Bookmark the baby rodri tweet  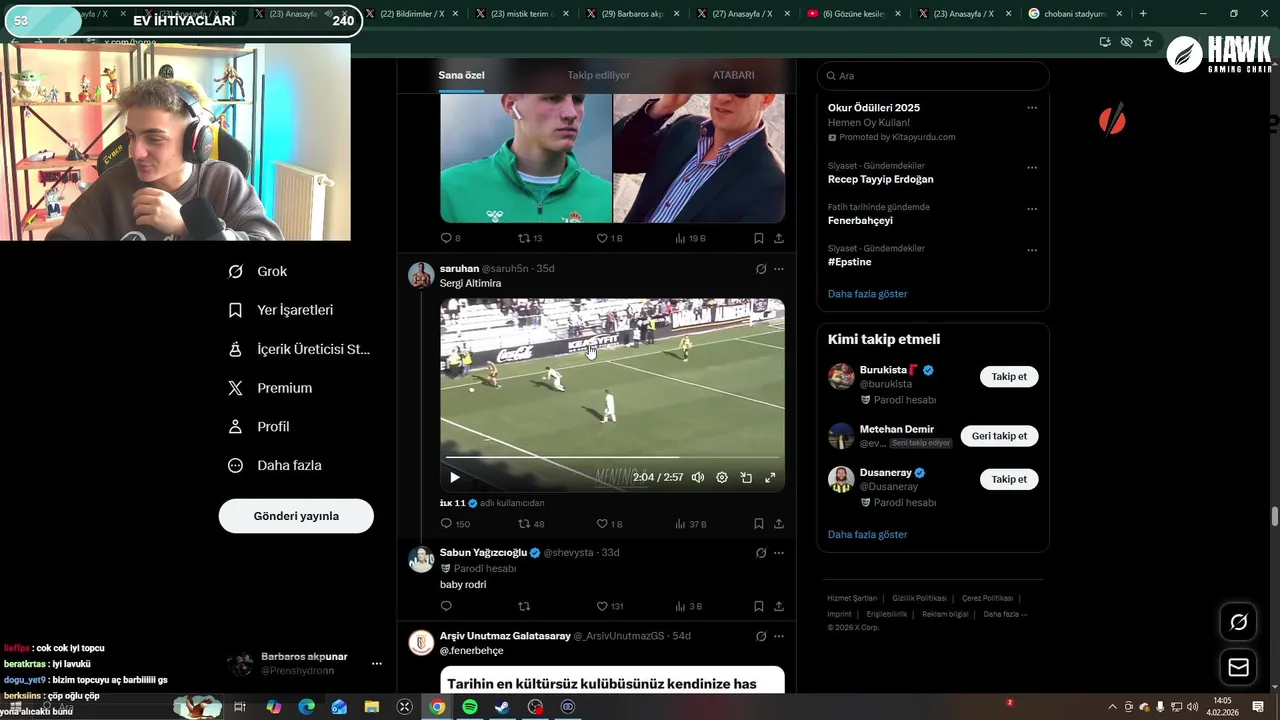point(758,606)
